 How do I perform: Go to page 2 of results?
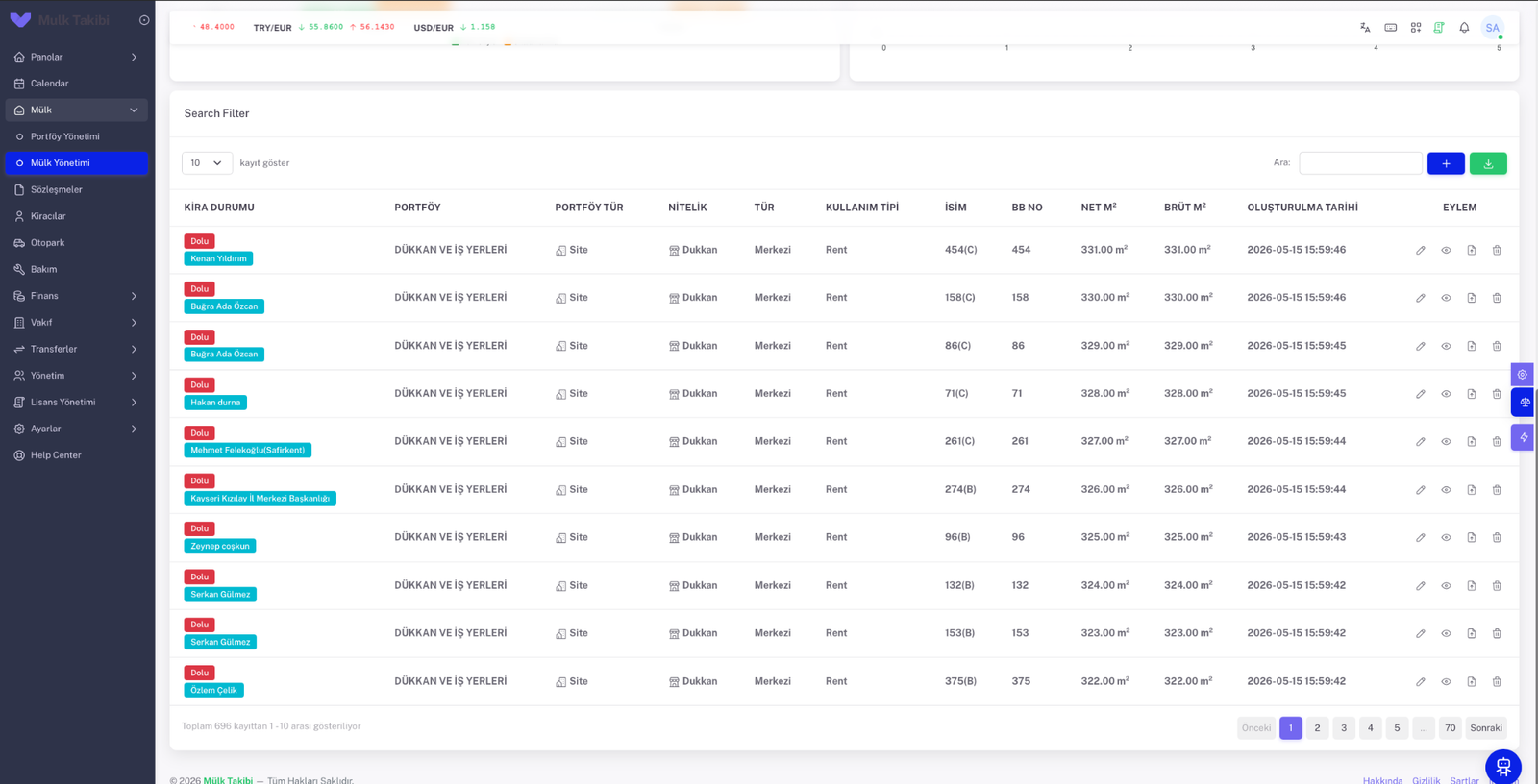1318,728
